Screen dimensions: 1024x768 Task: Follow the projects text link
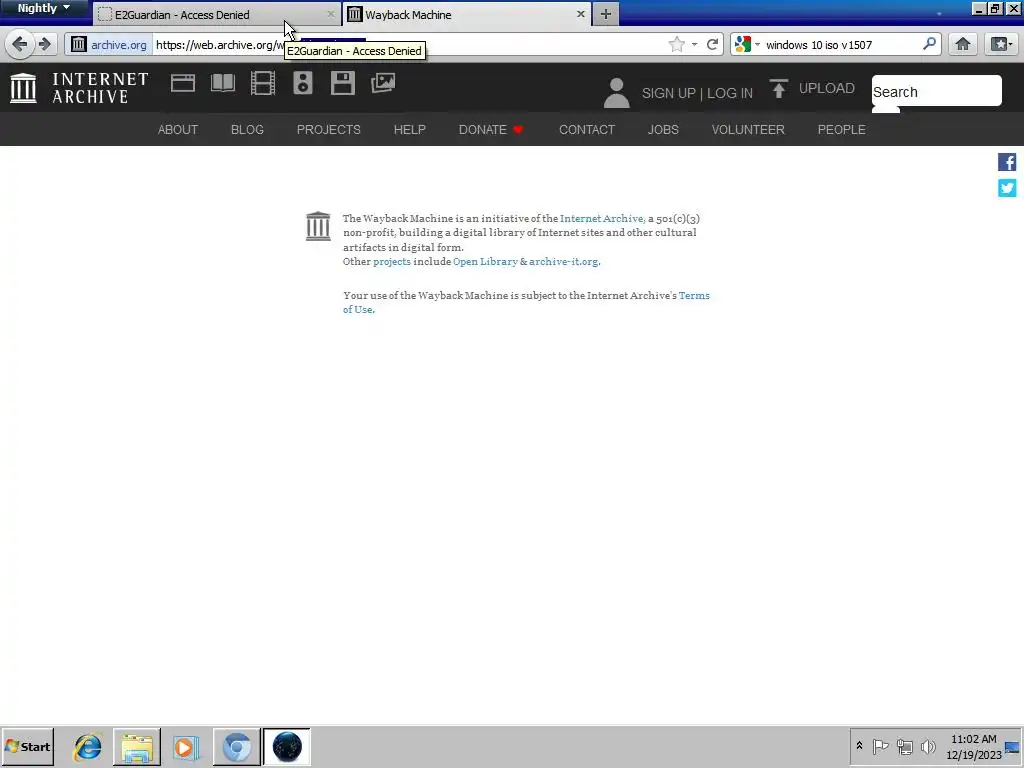pos(392,261)
